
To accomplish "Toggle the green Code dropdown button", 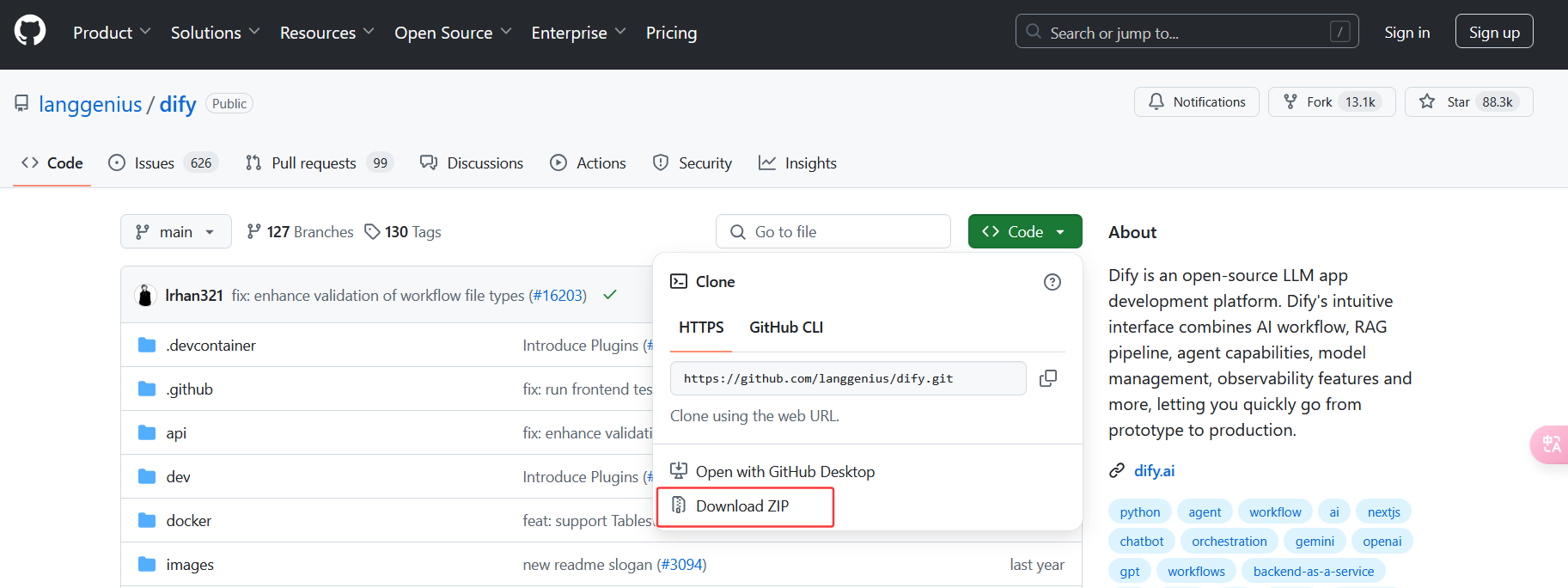I will (x=1024, y=232).
